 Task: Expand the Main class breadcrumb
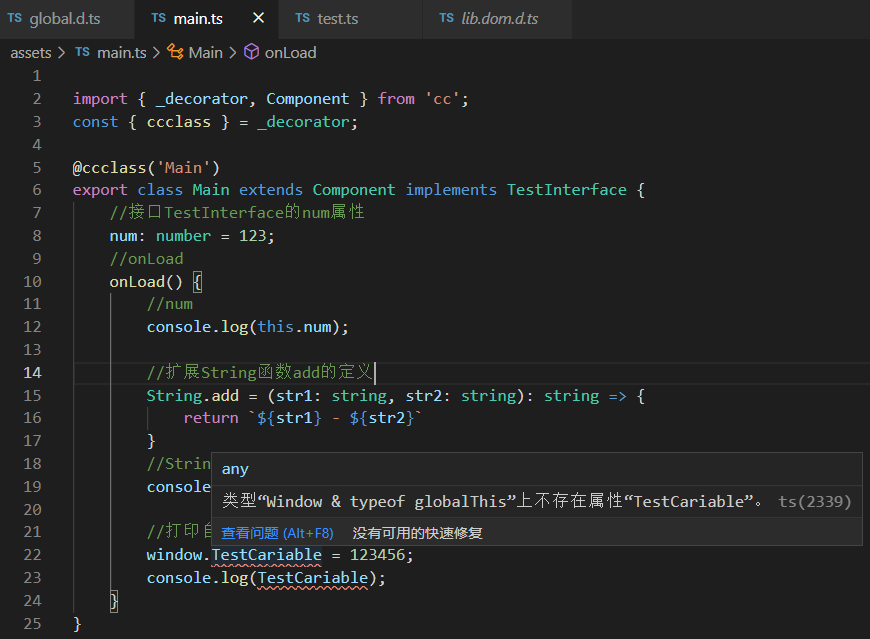(x=206, y=52)
